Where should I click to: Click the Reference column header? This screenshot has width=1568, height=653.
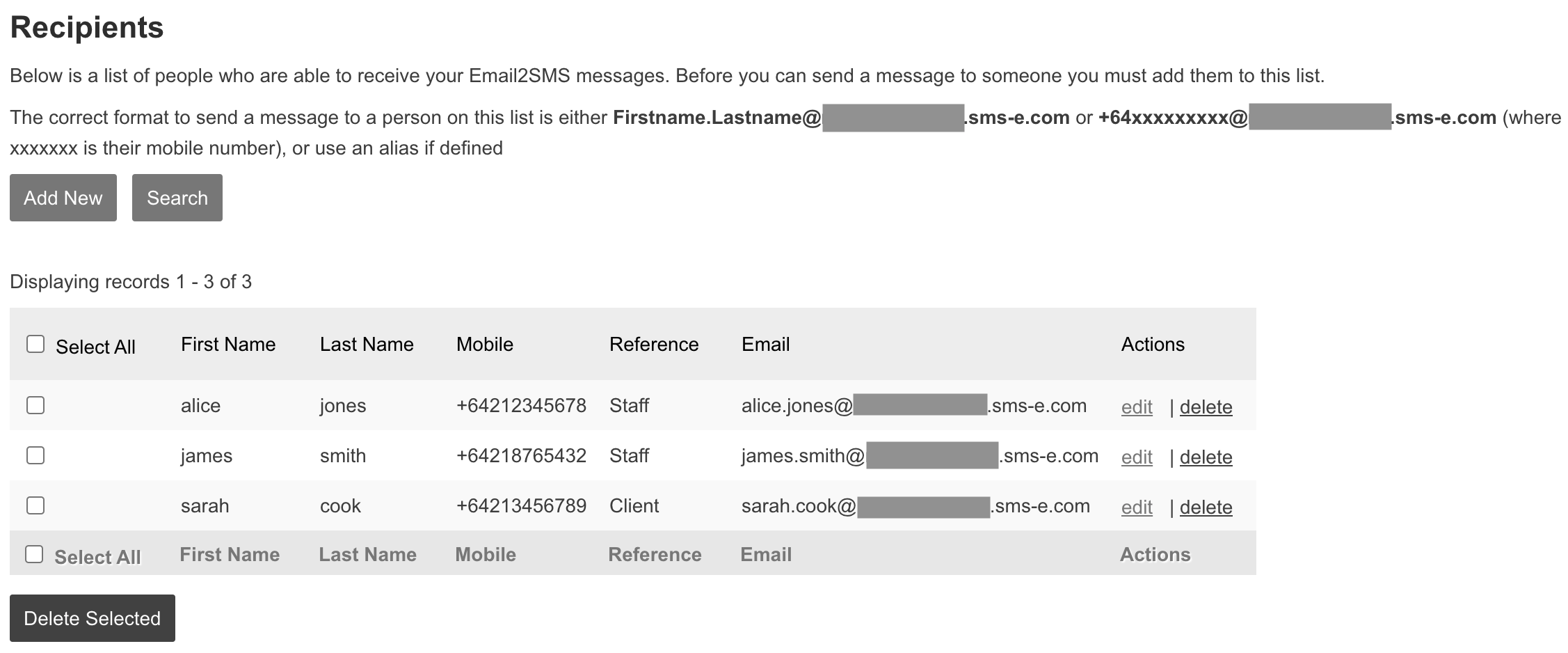coord(654,344)
